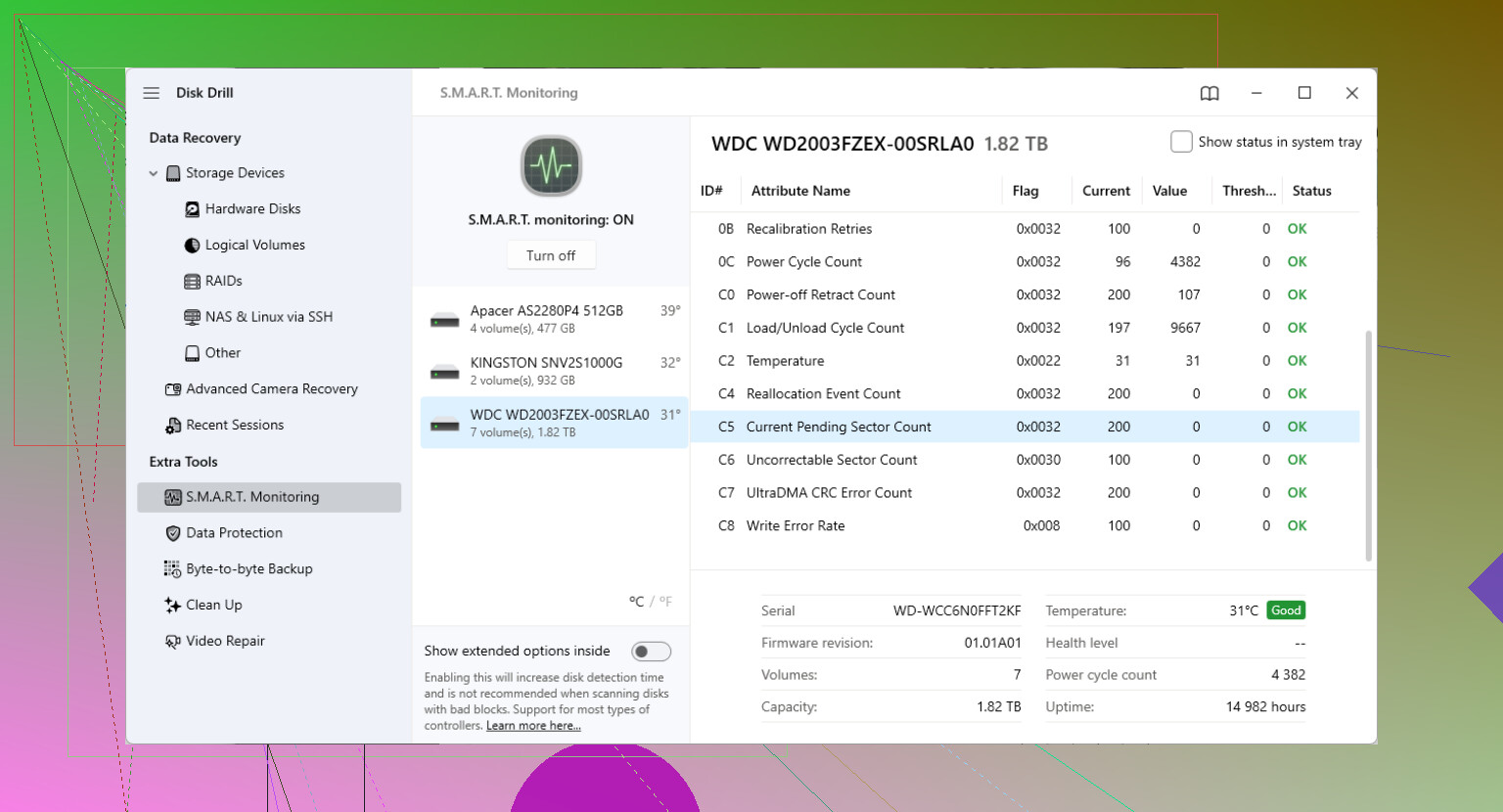The width and height of the screenshot is (1503, 812).
Task: Click the Storage Devices drive icon
Action: [x=173, y=173]
